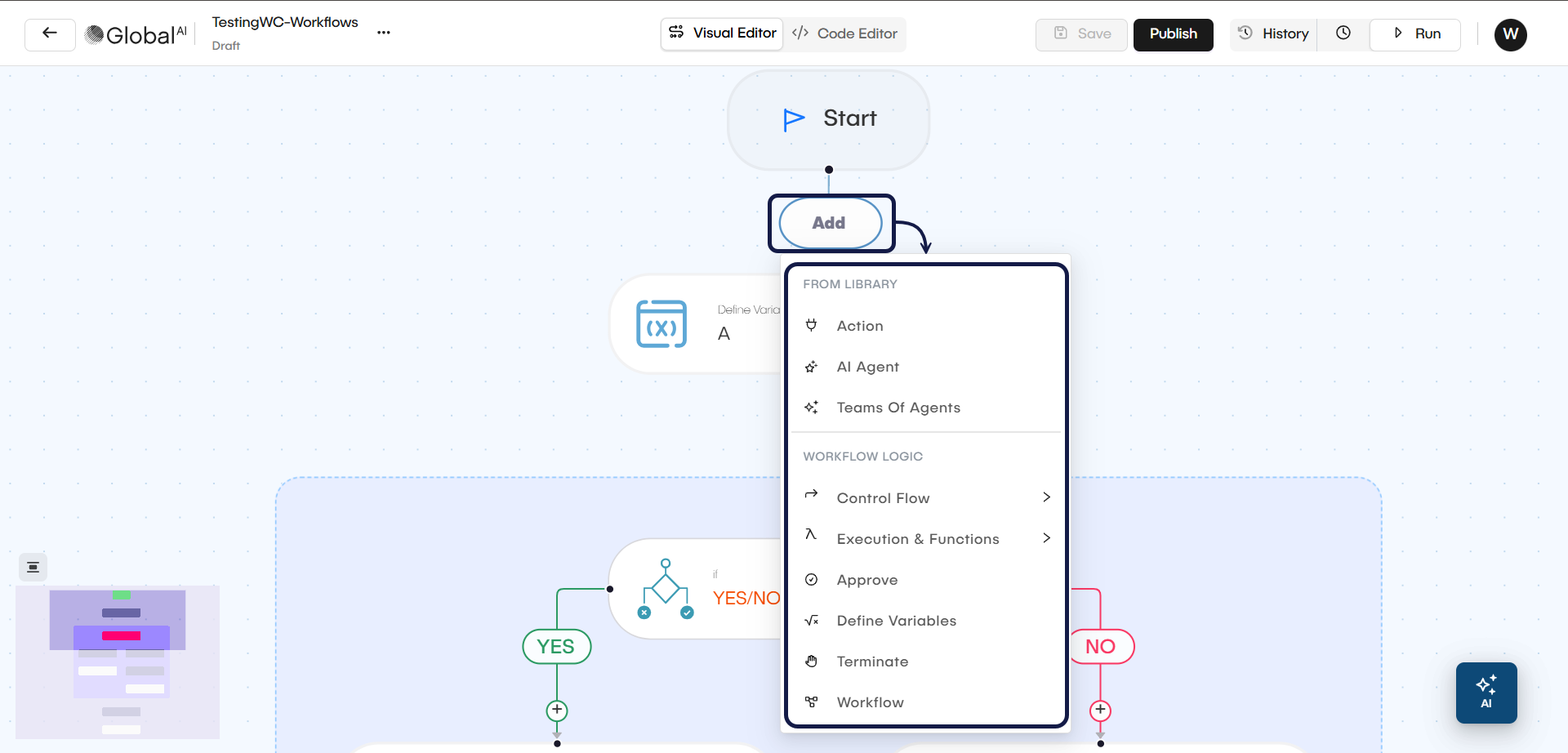The height and width of the screenshot is (753, 1568).
Task: Click the minimap workflow thumbnail
Action: point(118,662)
